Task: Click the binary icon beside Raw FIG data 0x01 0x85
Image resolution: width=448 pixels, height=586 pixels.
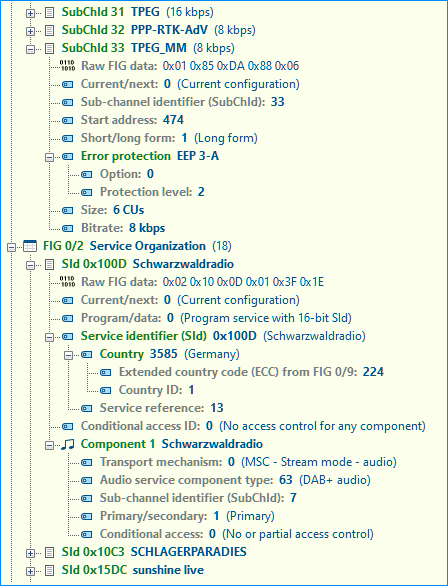Action: pyautogui.click(x=67, y=66)
